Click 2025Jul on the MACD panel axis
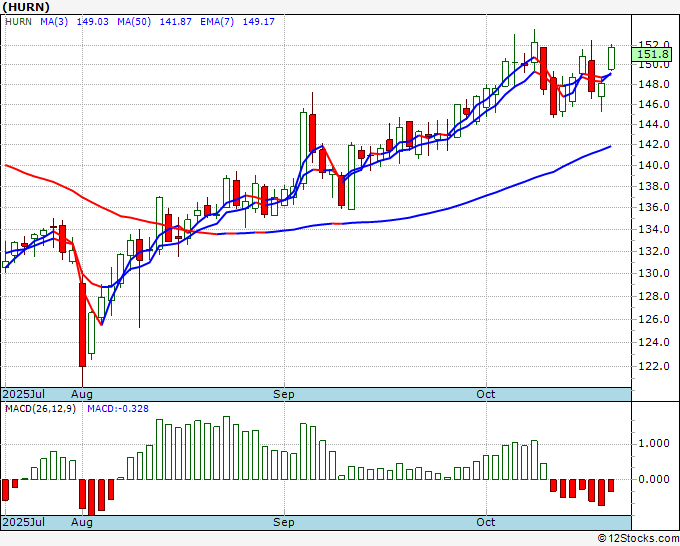 (23, 522)
